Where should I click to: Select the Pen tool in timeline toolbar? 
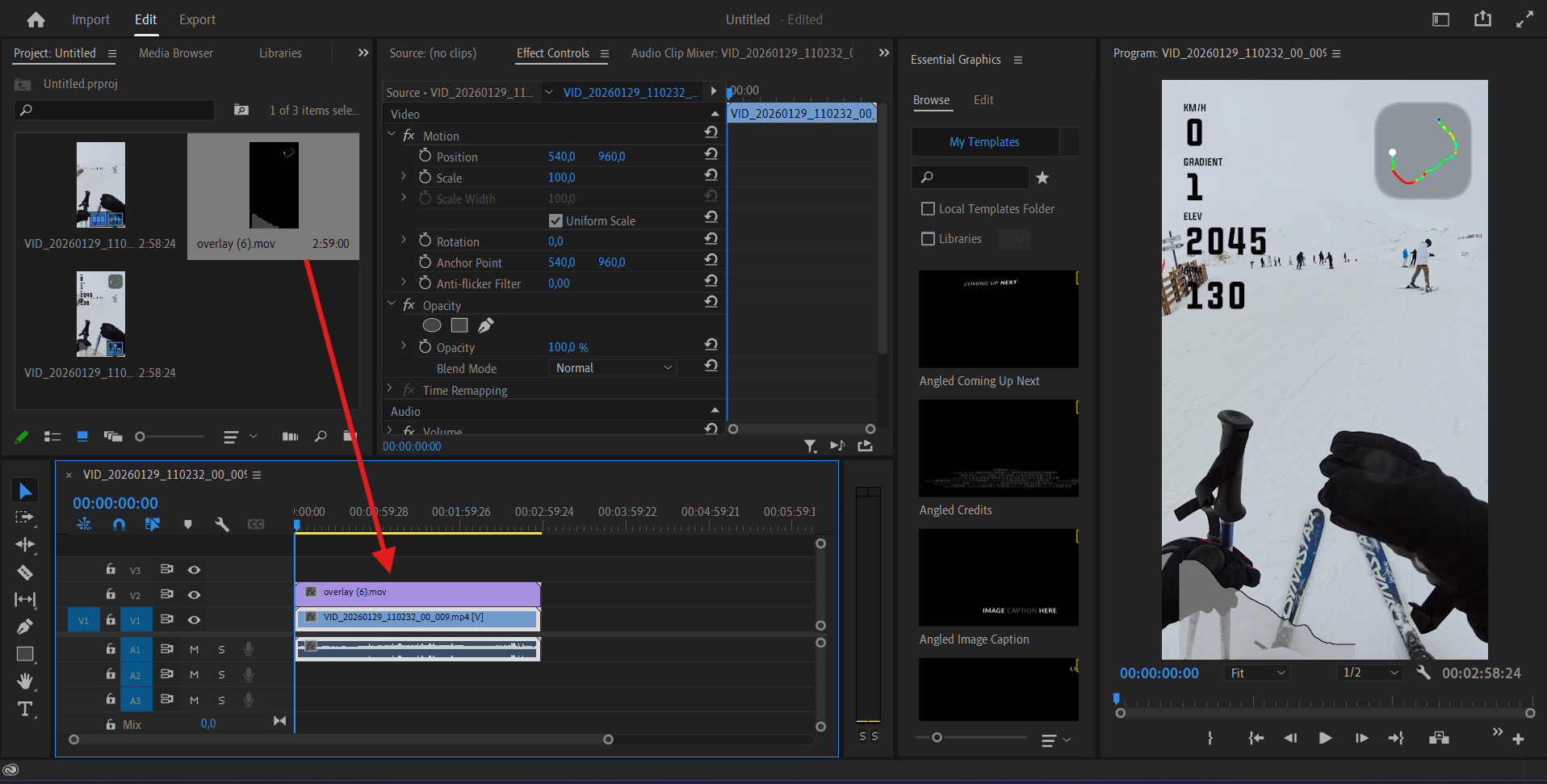click(25, 627)
